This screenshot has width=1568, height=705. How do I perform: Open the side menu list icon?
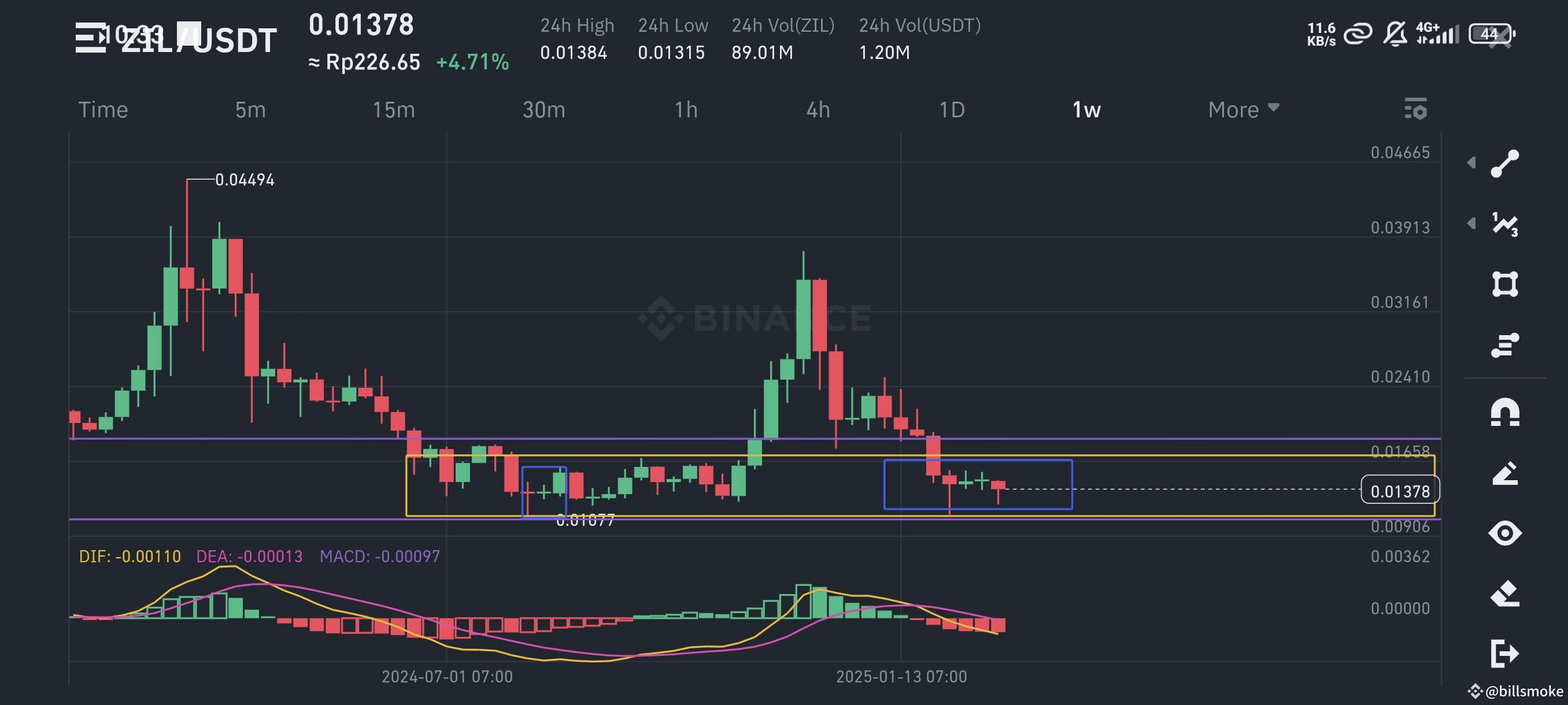coord(91,38)
